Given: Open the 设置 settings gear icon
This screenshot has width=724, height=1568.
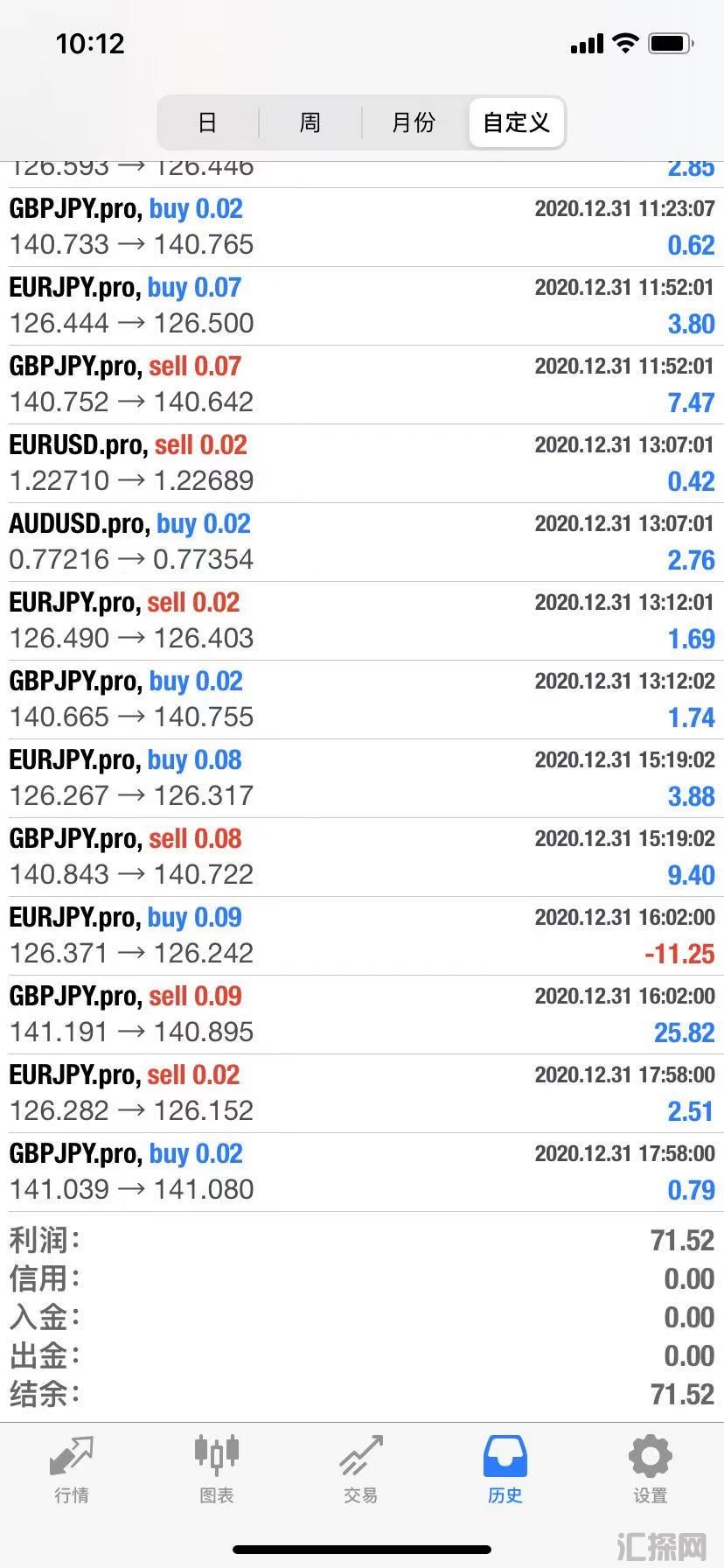Looking at the screenshot, I should 651,1457.
